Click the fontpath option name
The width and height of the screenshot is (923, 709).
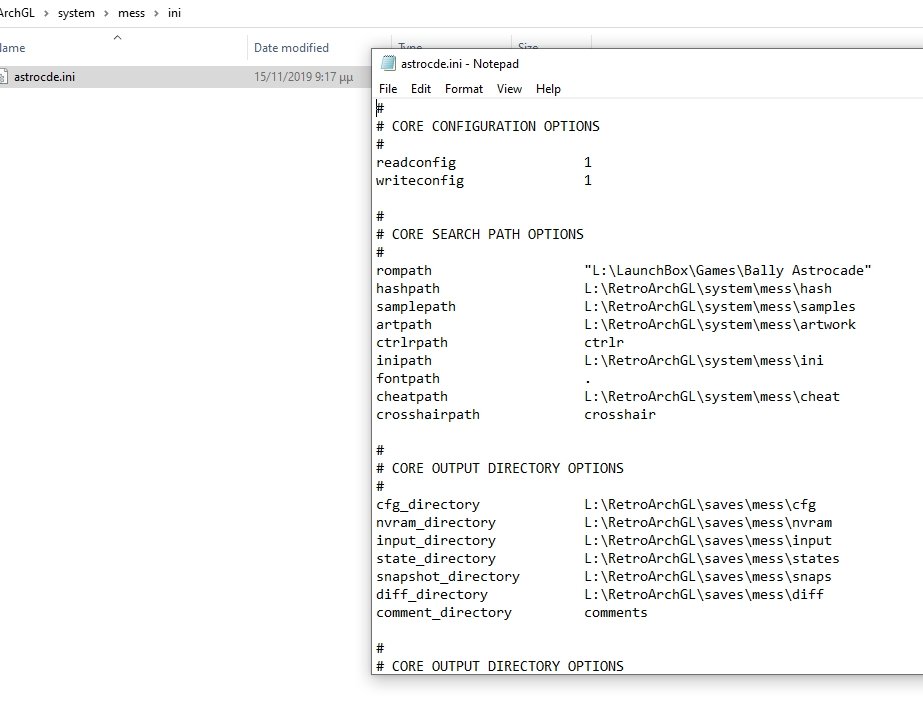tap(408, 379)
